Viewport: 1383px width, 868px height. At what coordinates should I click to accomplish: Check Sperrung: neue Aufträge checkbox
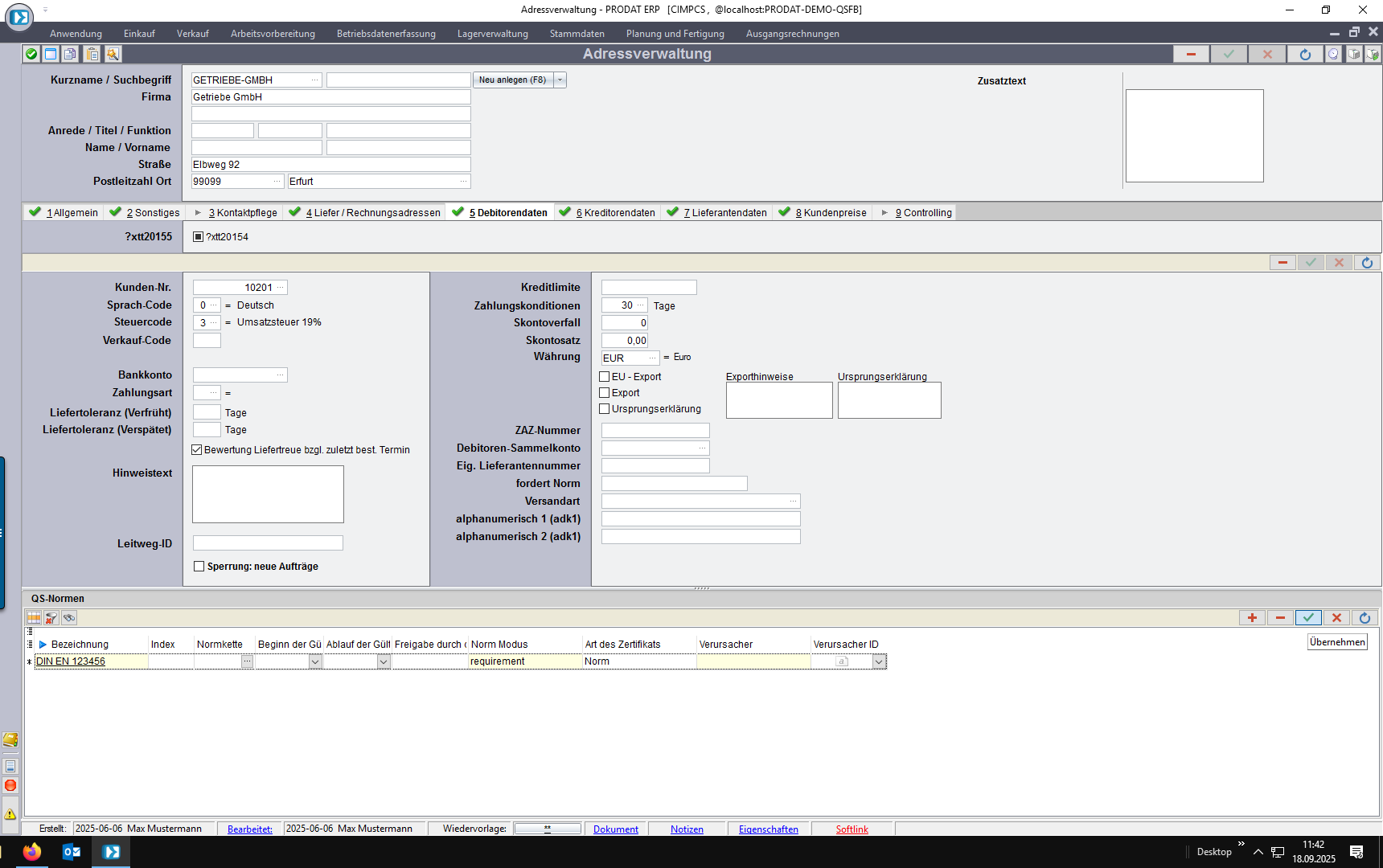(x=199, y=567)
